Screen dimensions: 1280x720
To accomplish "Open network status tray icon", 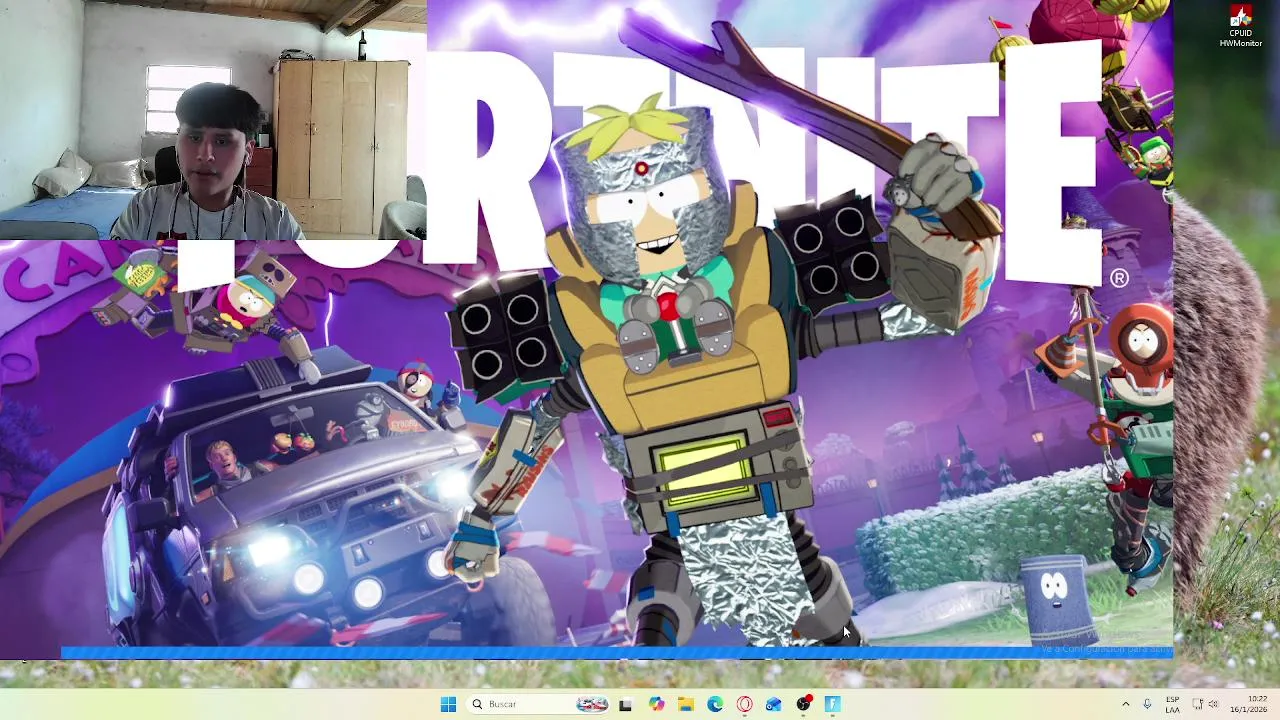I will pyautogui.click(x=1198, y=704).
